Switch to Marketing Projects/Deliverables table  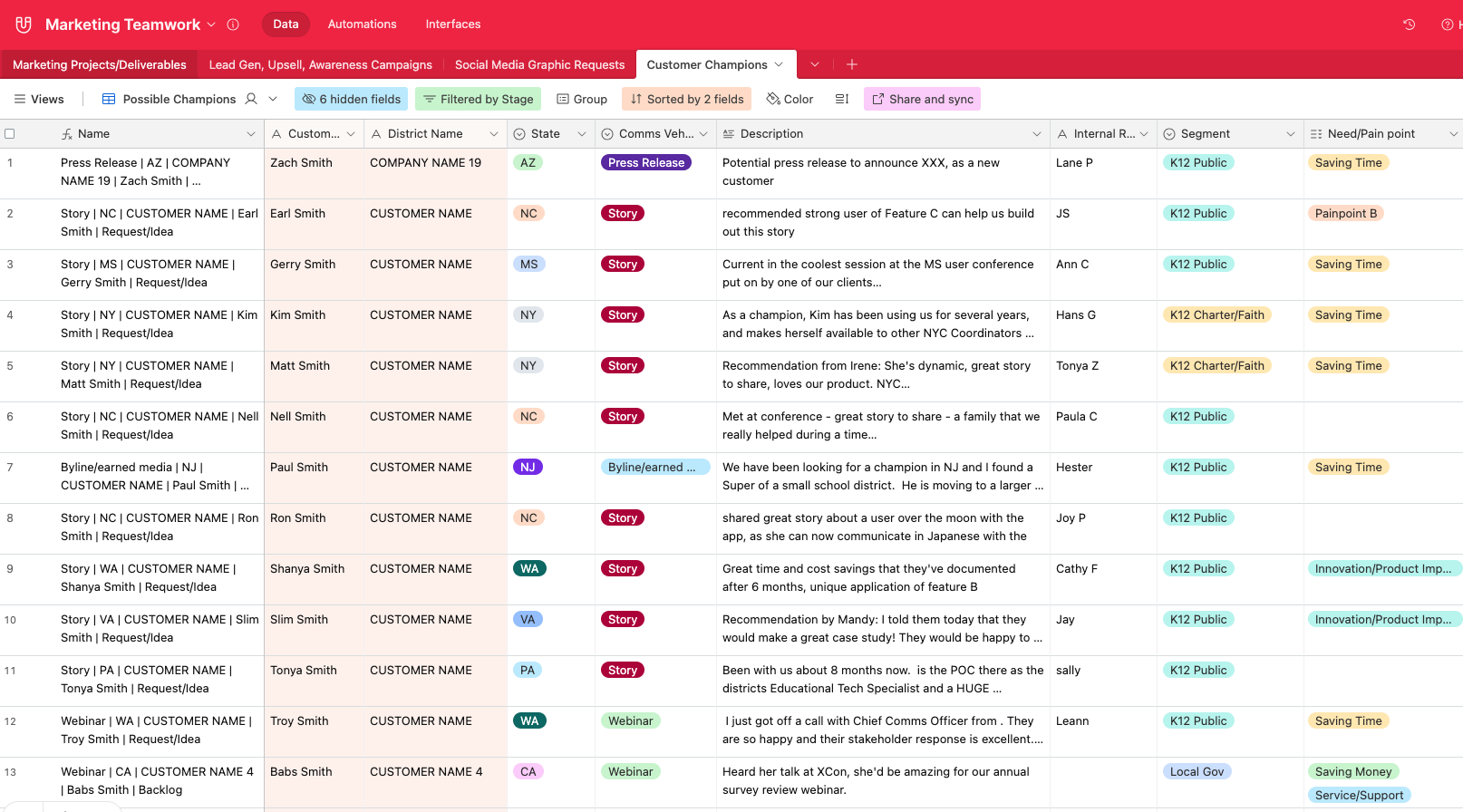[100, 64]
